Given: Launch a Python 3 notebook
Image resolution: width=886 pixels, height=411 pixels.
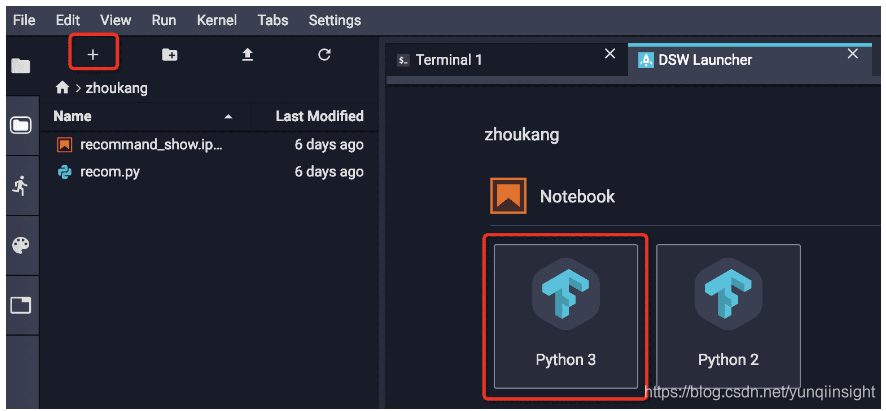Looking at the screenshot, I should click(566, 316).
